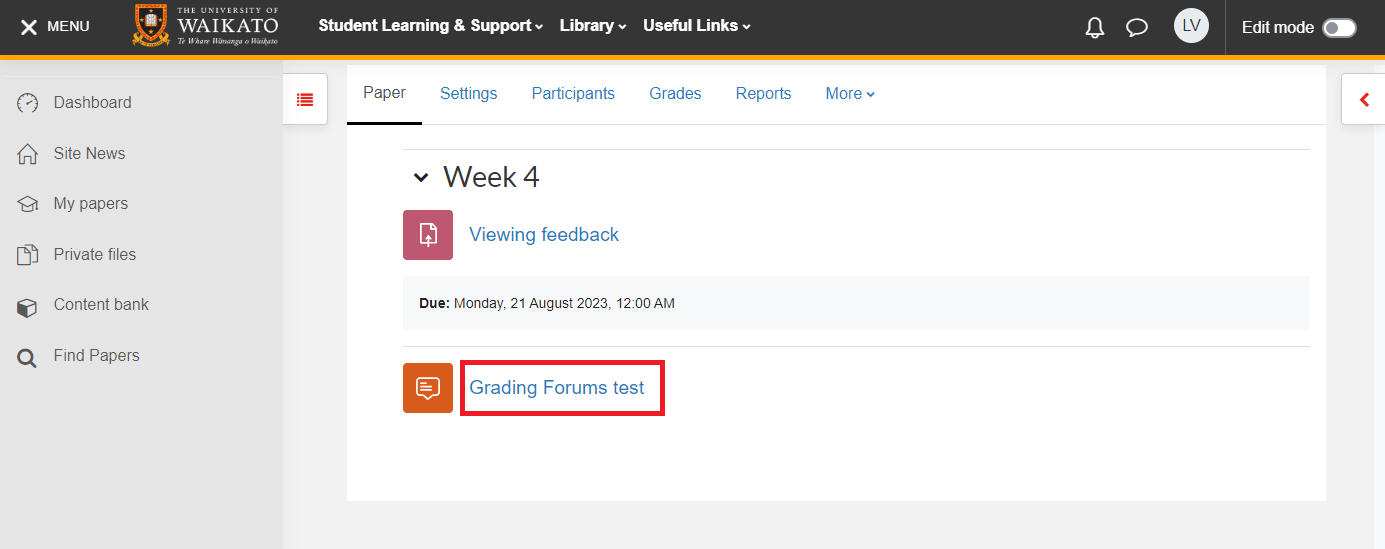Viewport: 1385px width, 549px height.
Task: Toggle Edit mode switch on
Action: tap(1338, 28)
